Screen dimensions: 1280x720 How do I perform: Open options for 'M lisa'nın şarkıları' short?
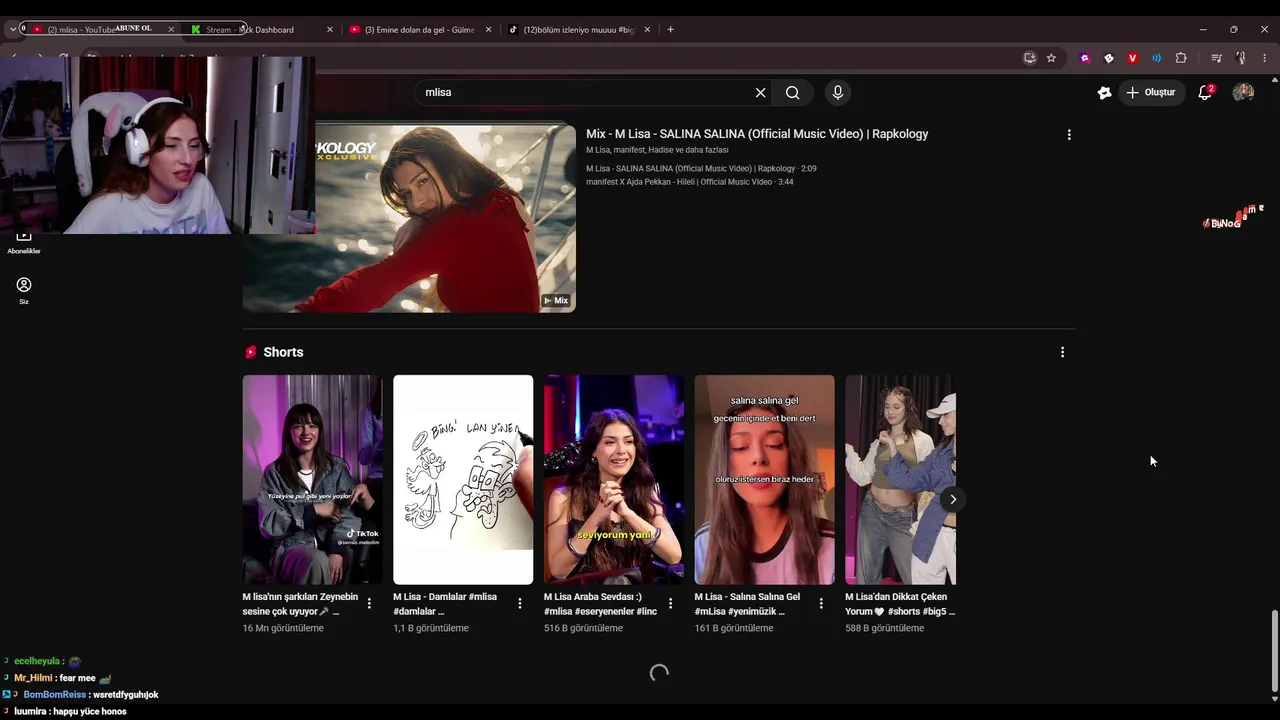[369, 603]
